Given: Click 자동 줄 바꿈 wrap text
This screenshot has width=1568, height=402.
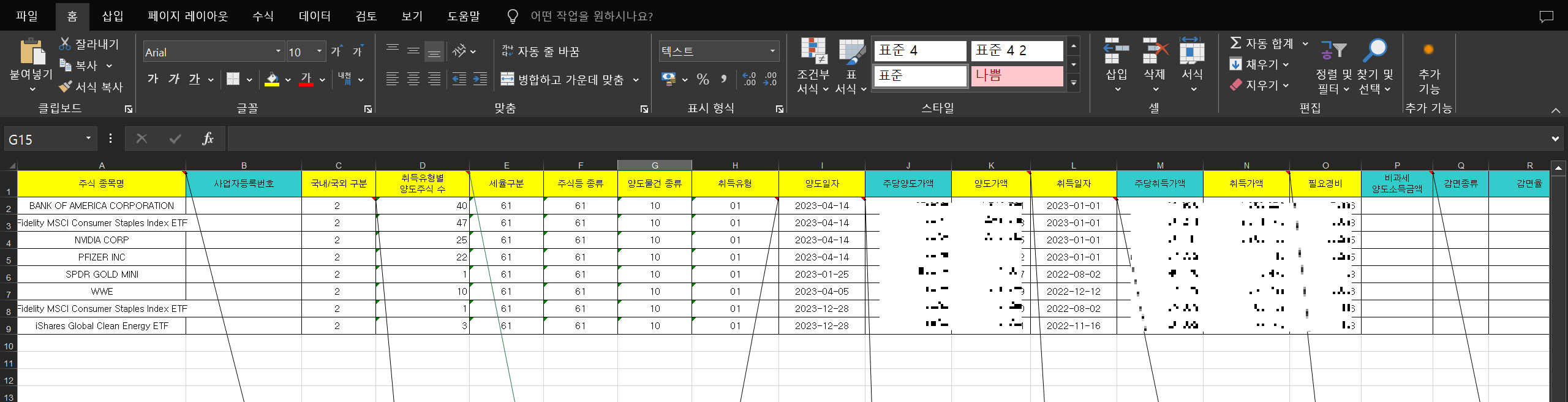Looking at the screenshot, I should 540,51.
